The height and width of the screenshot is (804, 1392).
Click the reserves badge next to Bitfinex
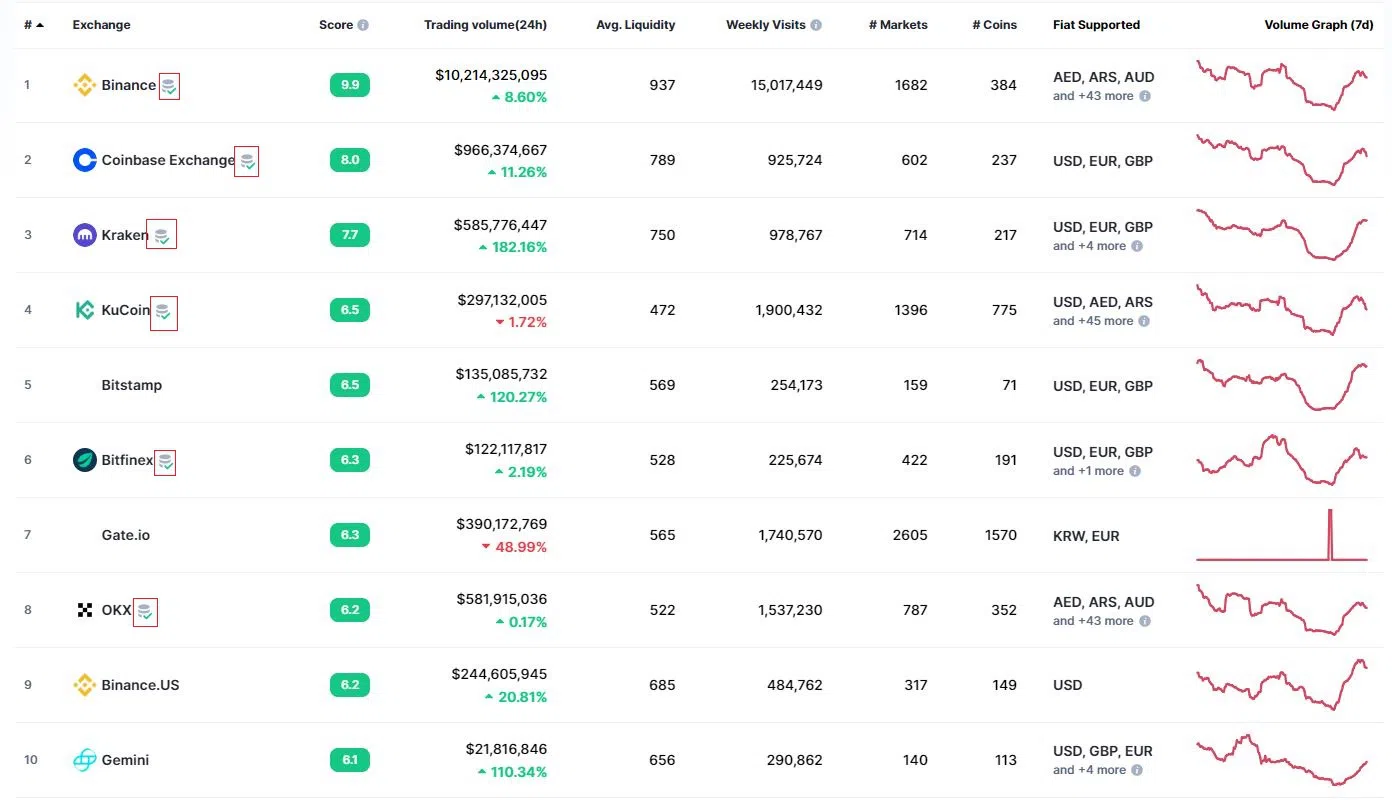(x=165, y=461)
